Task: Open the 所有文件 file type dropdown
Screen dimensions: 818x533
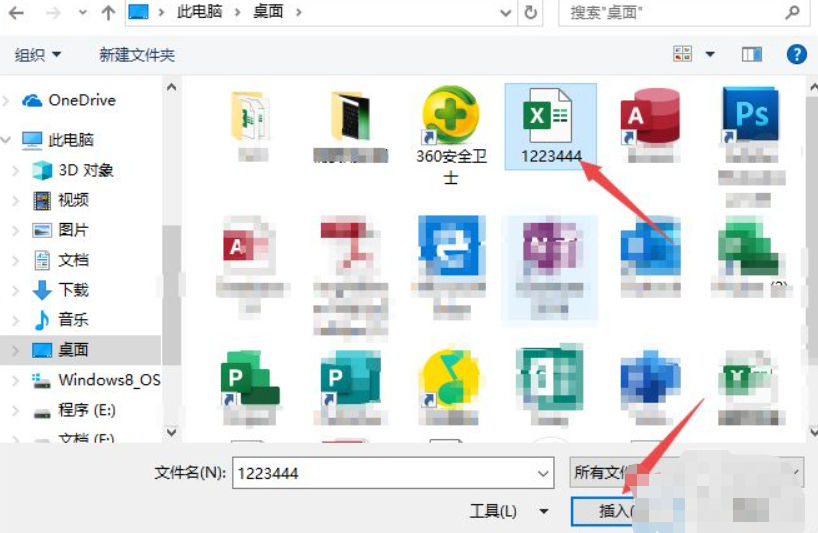Action: coord(685,473)
